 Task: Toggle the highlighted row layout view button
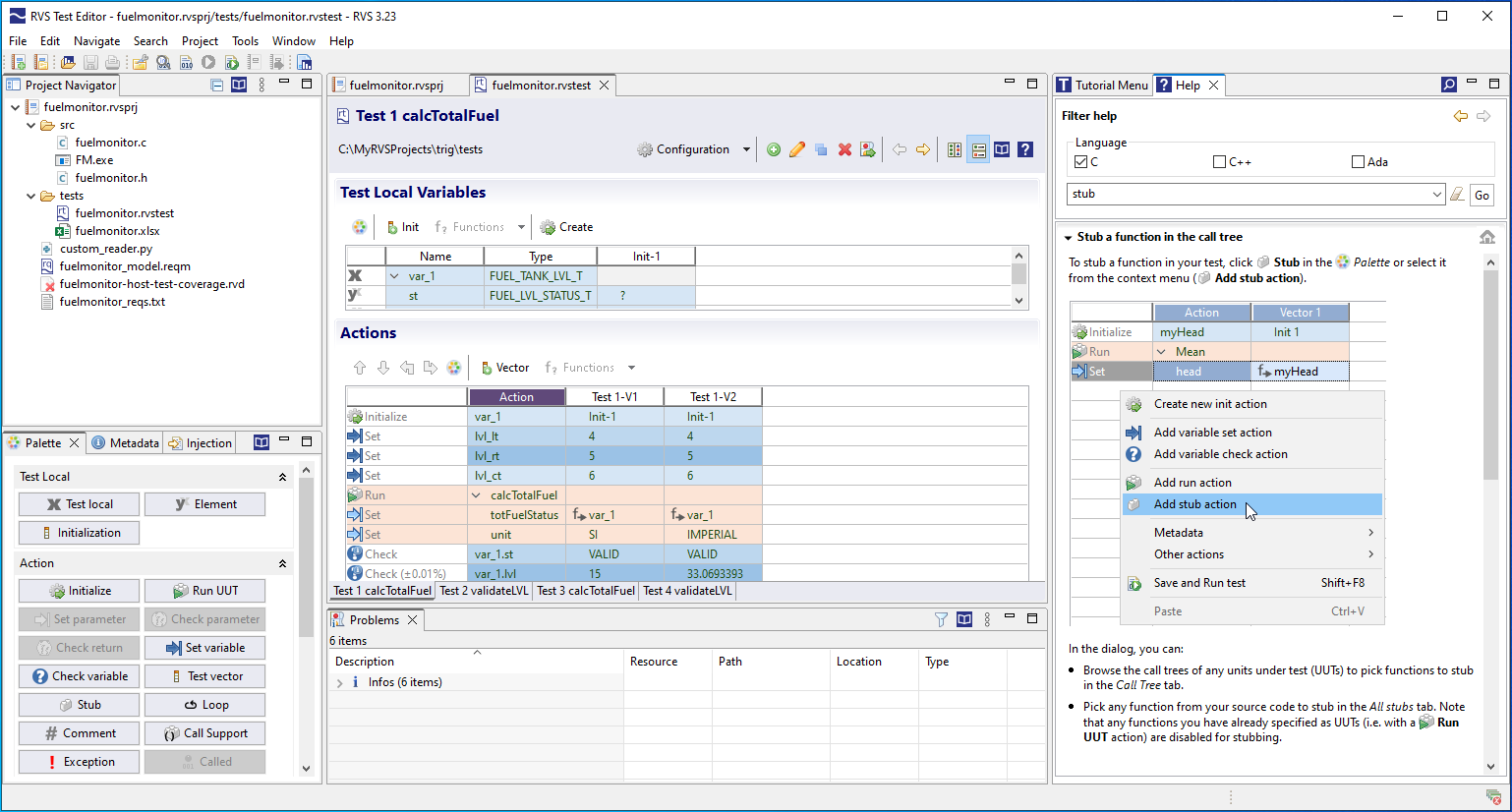pos(978,149)
